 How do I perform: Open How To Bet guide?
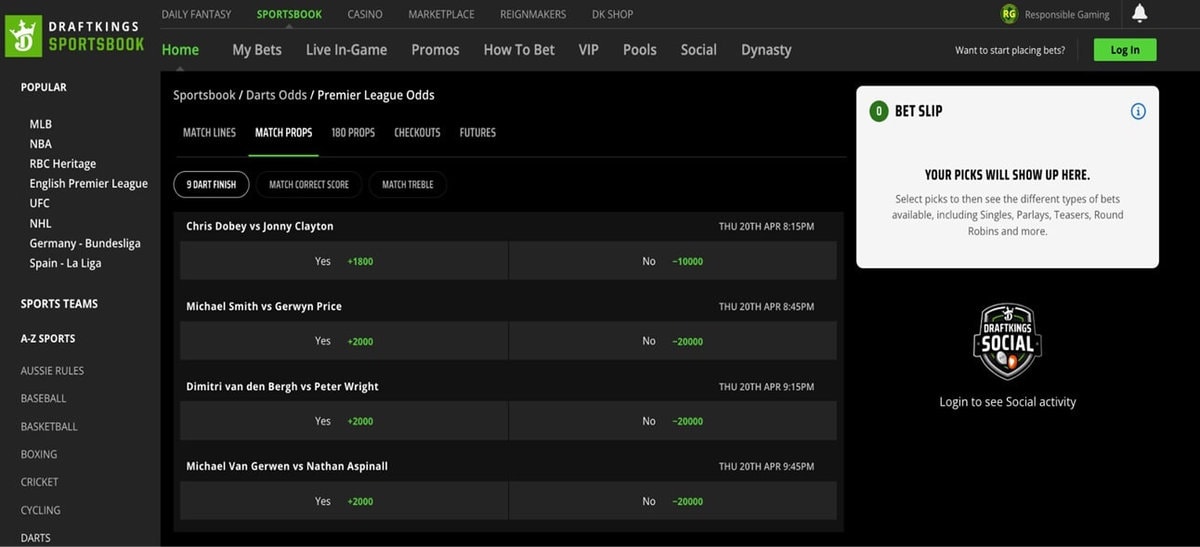[x=519, y=49]
